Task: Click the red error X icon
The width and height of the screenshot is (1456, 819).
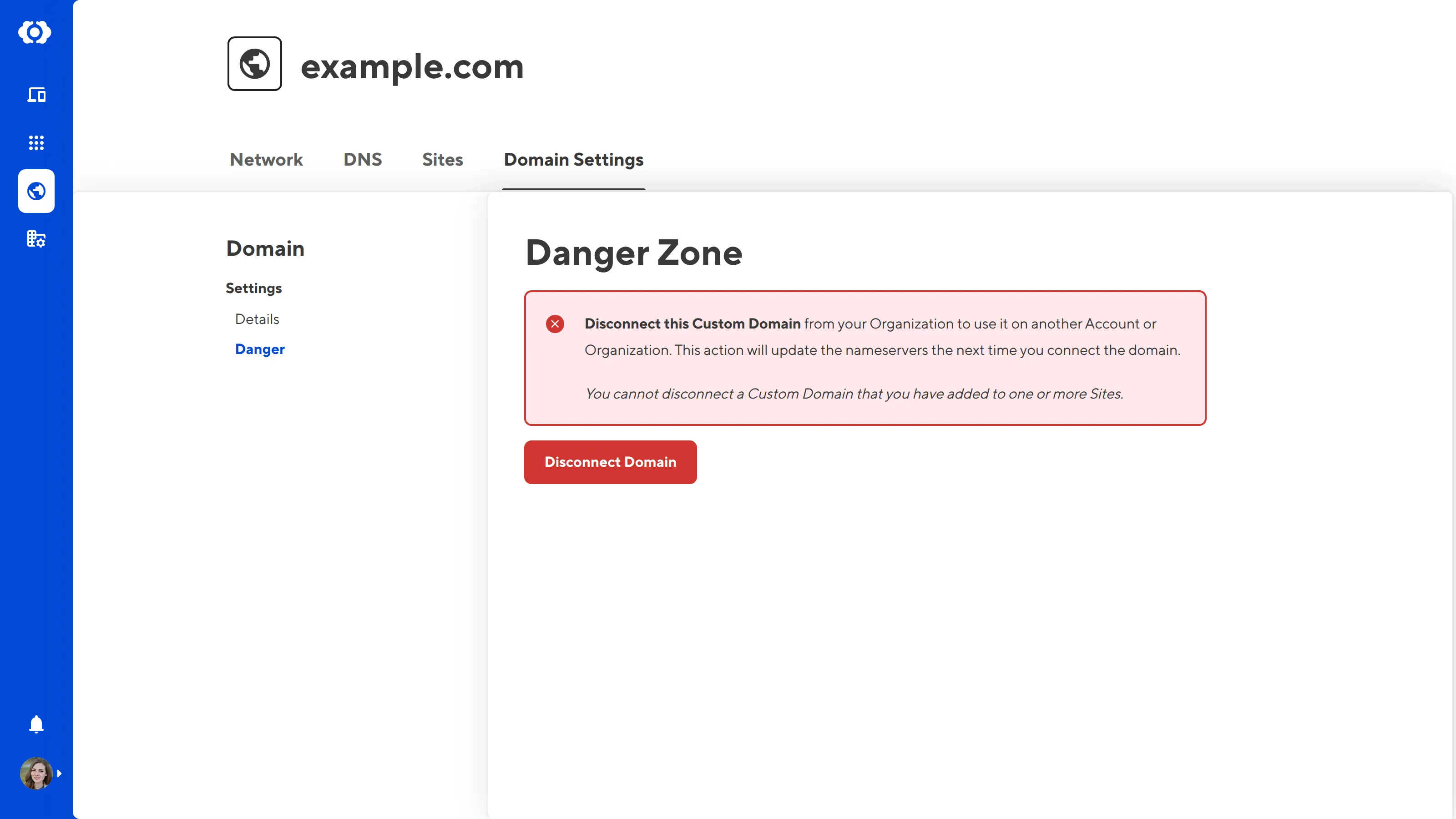Action: coord(555,324)
